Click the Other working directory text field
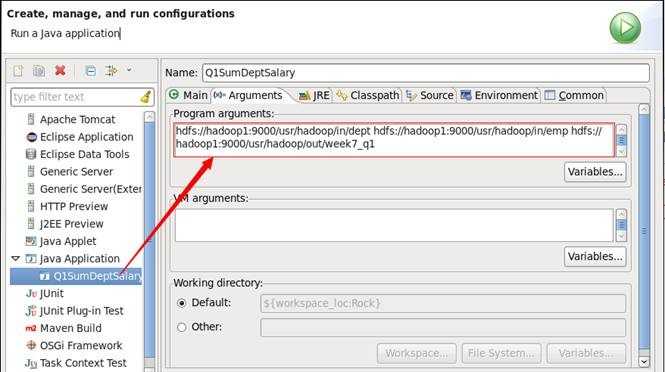Screen dimensions: 665x372 point(443,327)
